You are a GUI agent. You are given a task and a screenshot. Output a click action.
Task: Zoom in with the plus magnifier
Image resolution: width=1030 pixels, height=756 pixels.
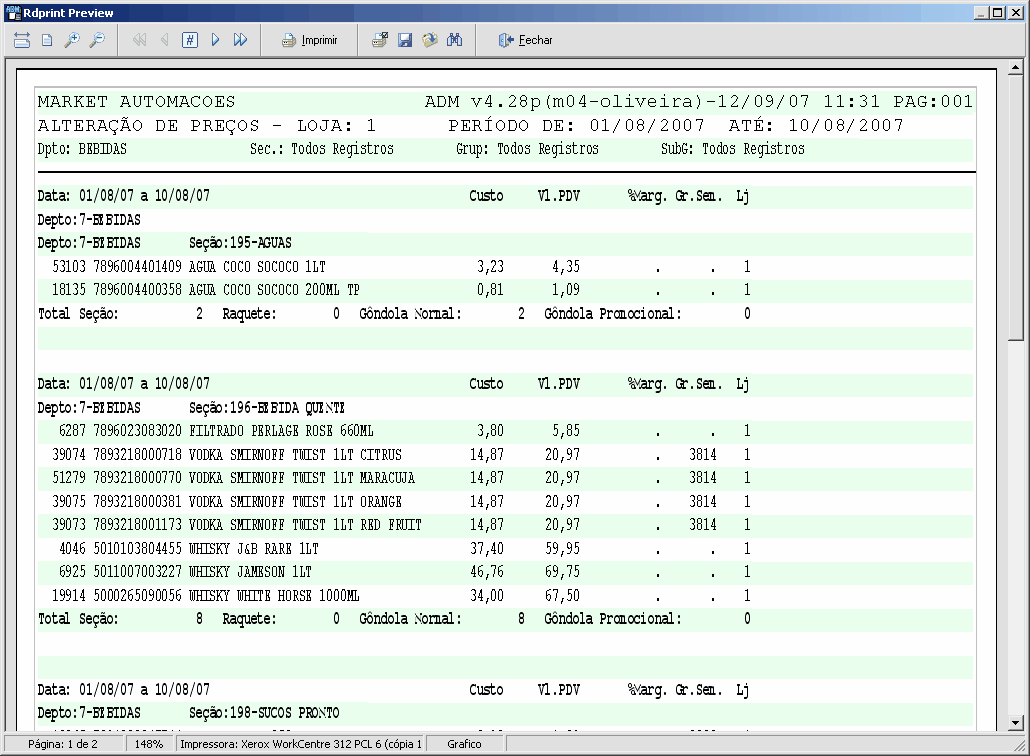point(72,40)
